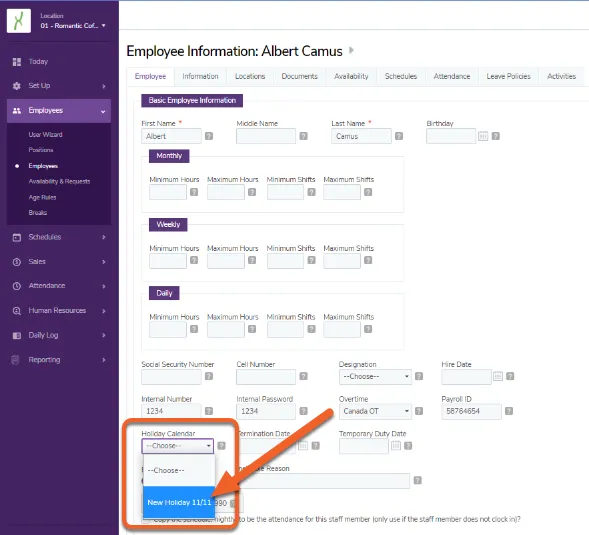Click the Daily Log icon
The width and height of the screenshot is (589, 535).
click(17, 336)
